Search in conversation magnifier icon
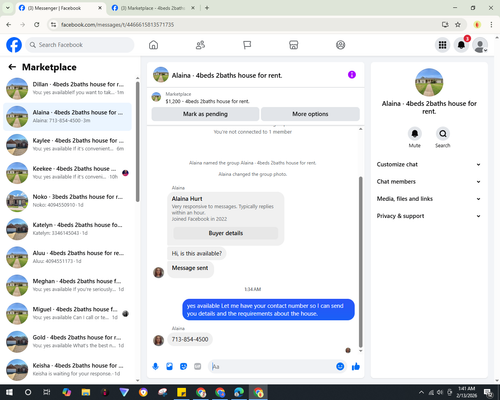The image size is (500, 400). click(x=443, y=134)
